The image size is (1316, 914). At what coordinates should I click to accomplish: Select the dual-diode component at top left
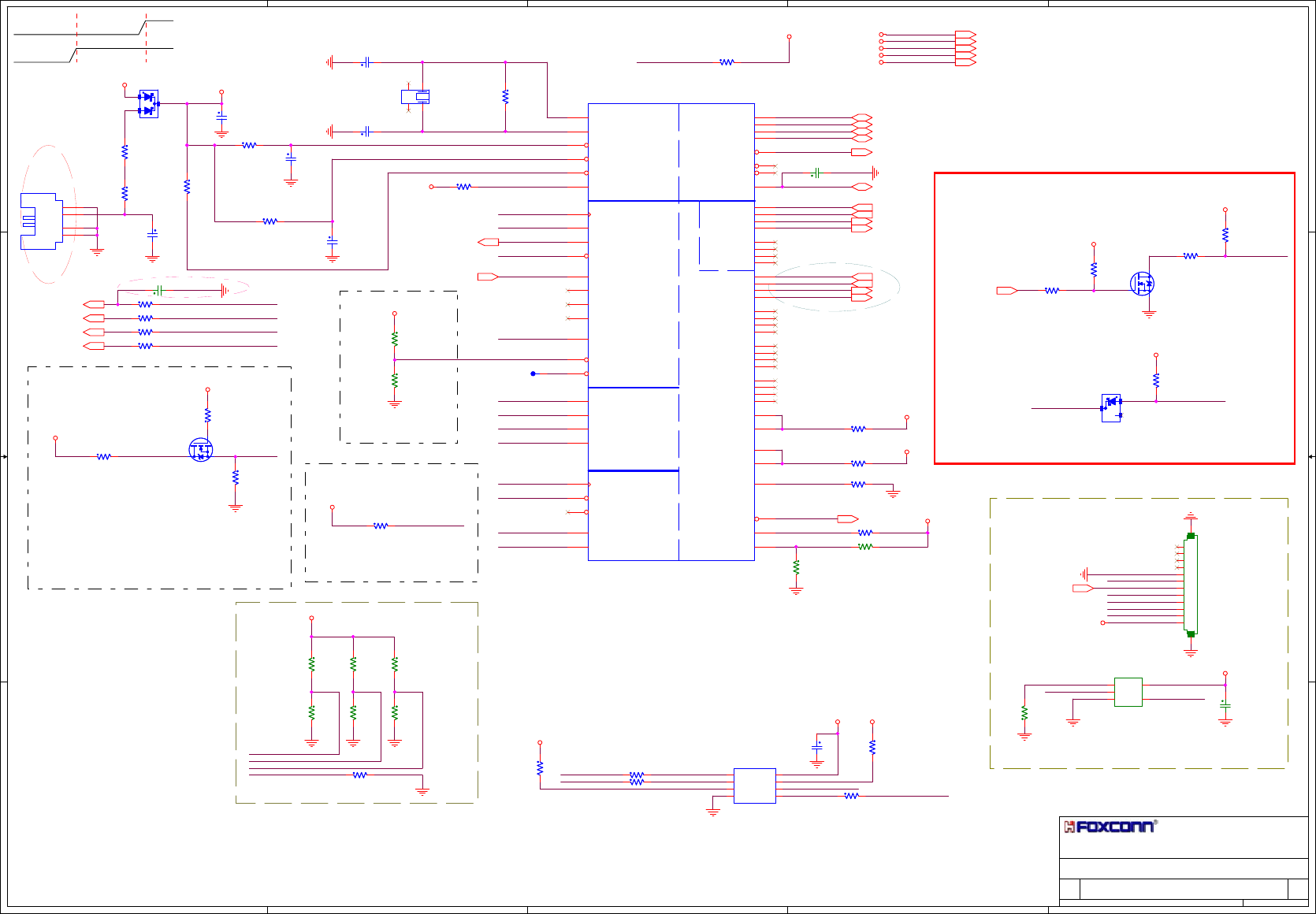pos(148,104)
